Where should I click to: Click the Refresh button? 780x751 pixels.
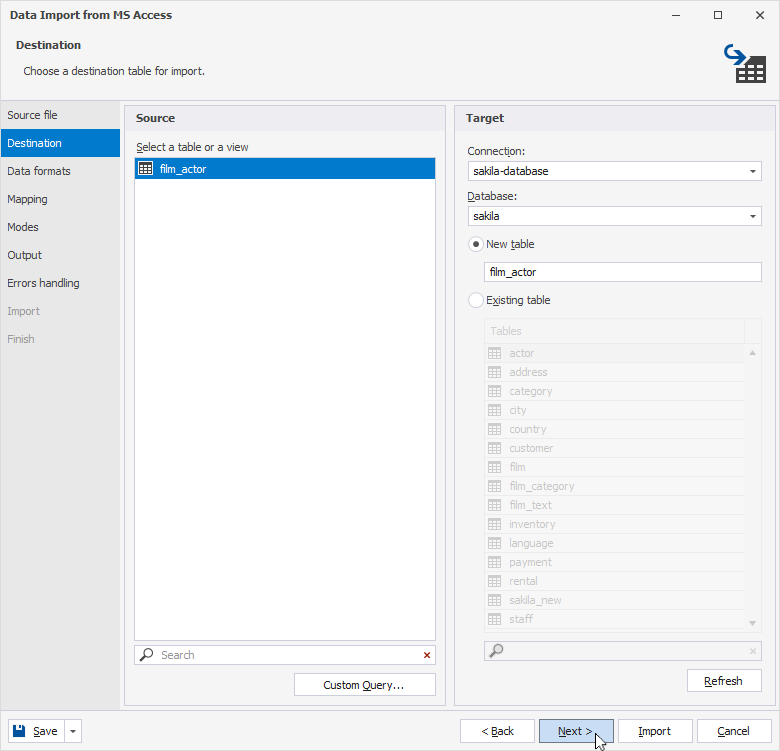(724, 681)
